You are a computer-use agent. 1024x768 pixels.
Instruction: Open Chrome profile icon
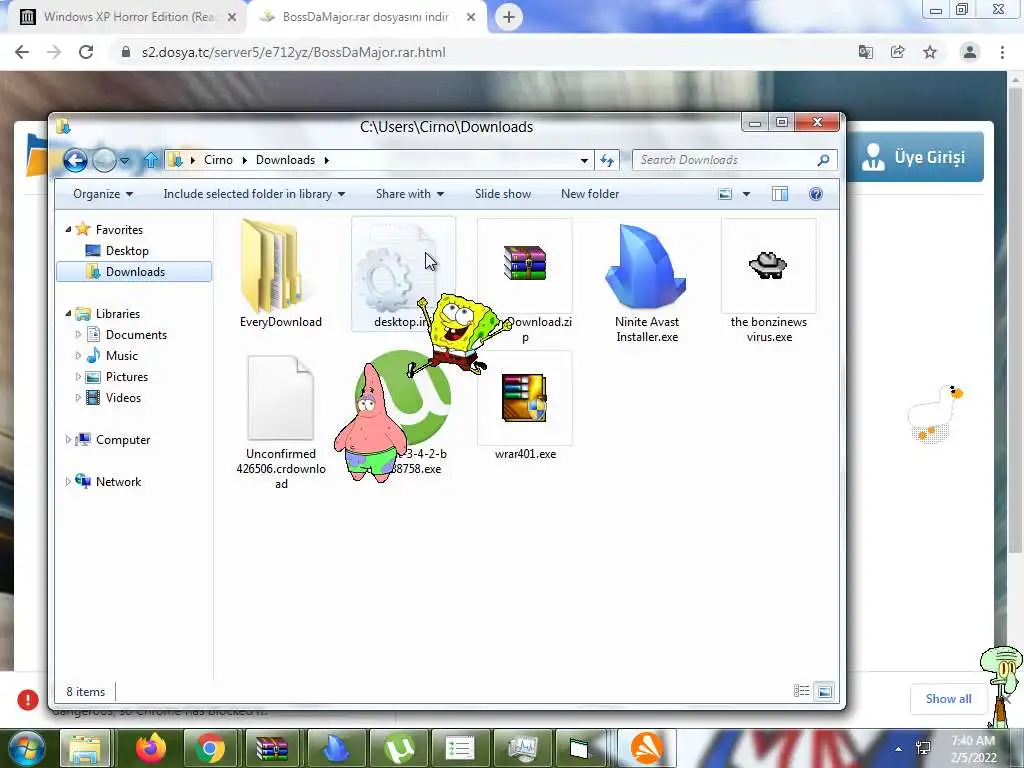click(x=970, y=52)
